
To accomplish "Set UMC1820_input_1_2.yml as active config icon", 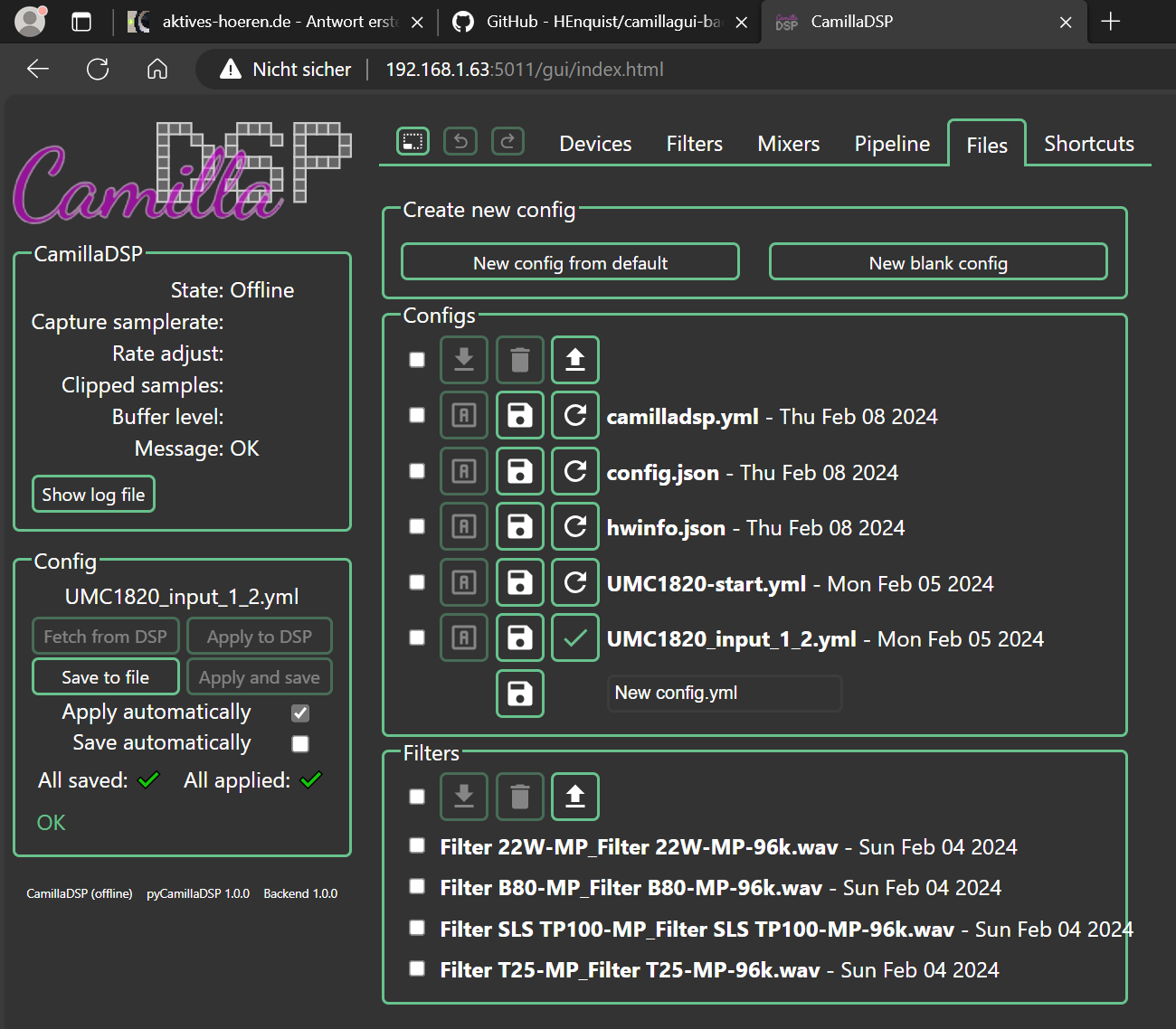I will pyautogui.click(x=464, y=637).
